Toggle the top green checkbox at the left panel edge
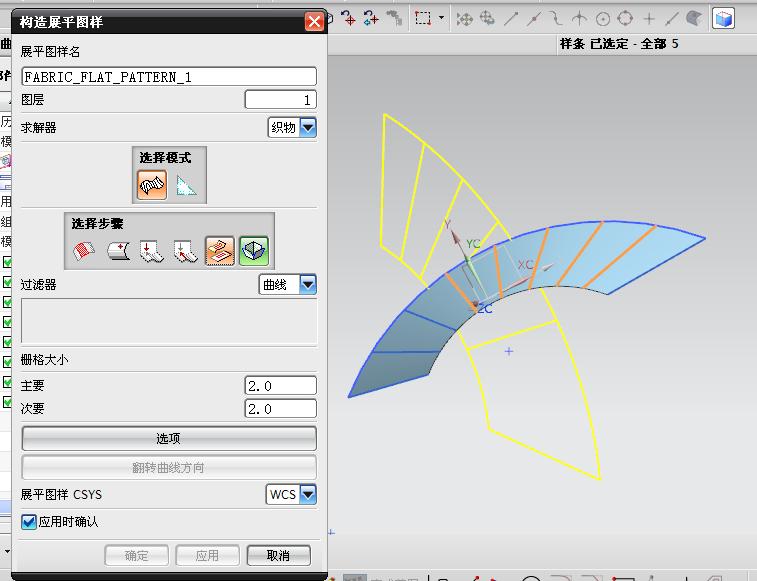 pyautogui.click(x=7, y=262)
